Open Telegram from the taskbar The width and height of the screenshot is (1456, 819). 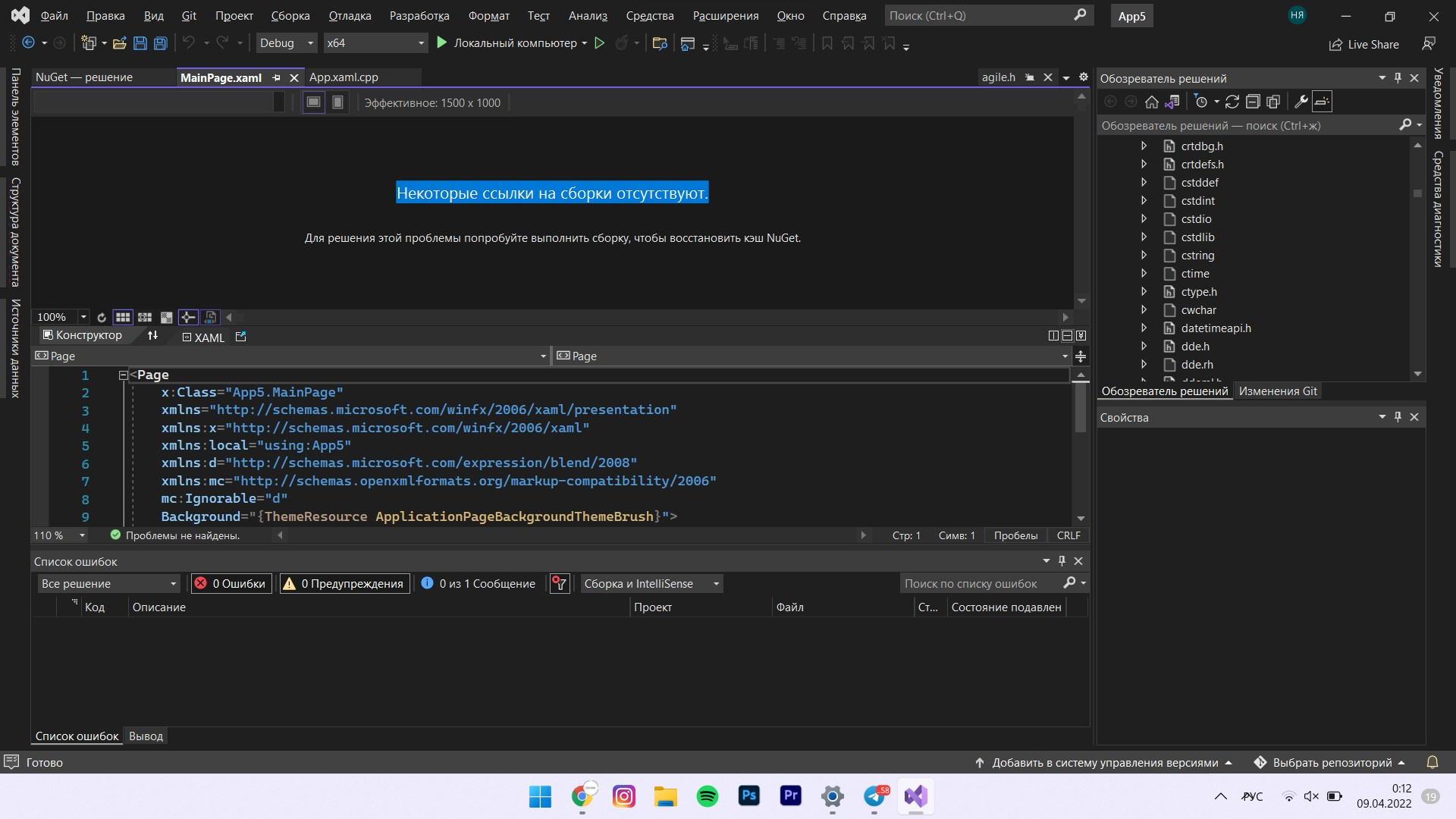coord(874,796)
